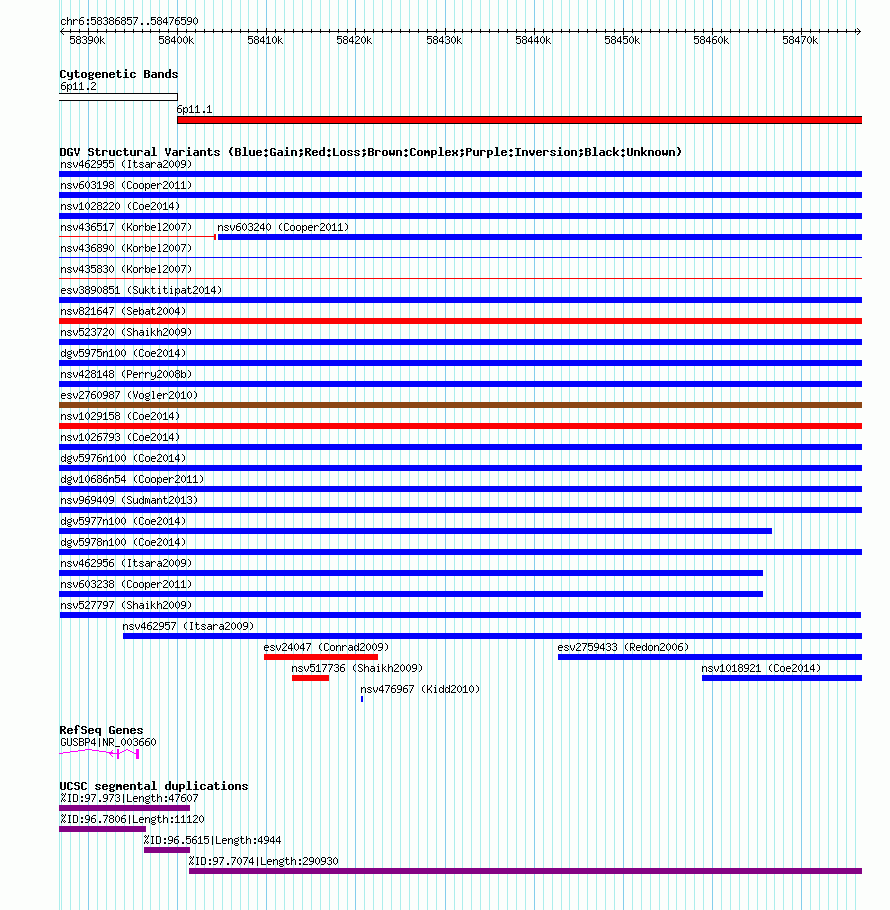Click the brown complex bar under esv2760987 (Vogler2010)

pos(461,405)
